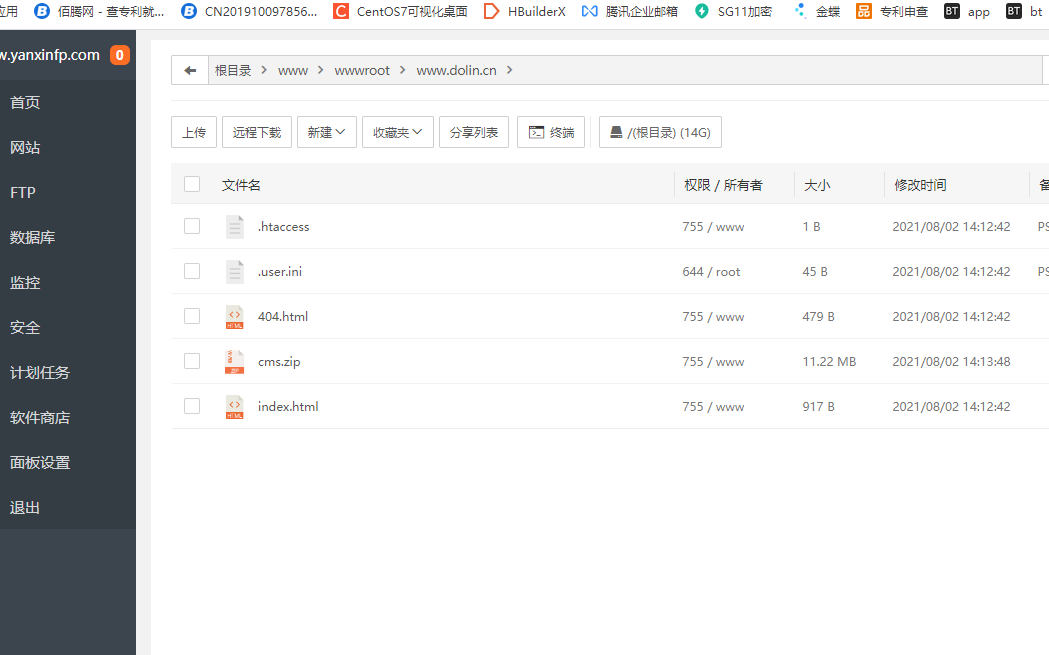Click the .user.ini file icon
1049x655 pixels.
235,272
